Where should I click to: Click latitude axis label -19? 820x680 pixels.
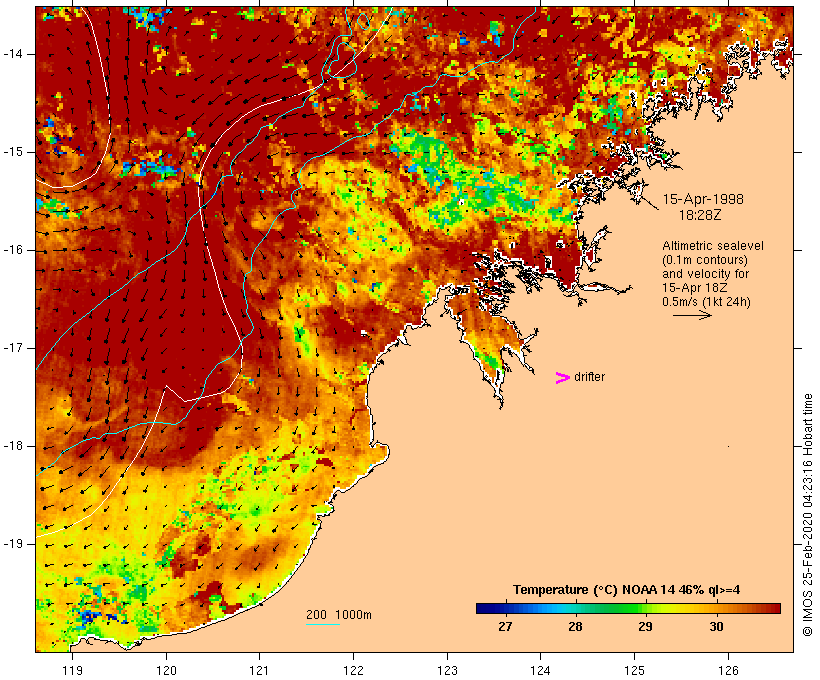(13, 544)
